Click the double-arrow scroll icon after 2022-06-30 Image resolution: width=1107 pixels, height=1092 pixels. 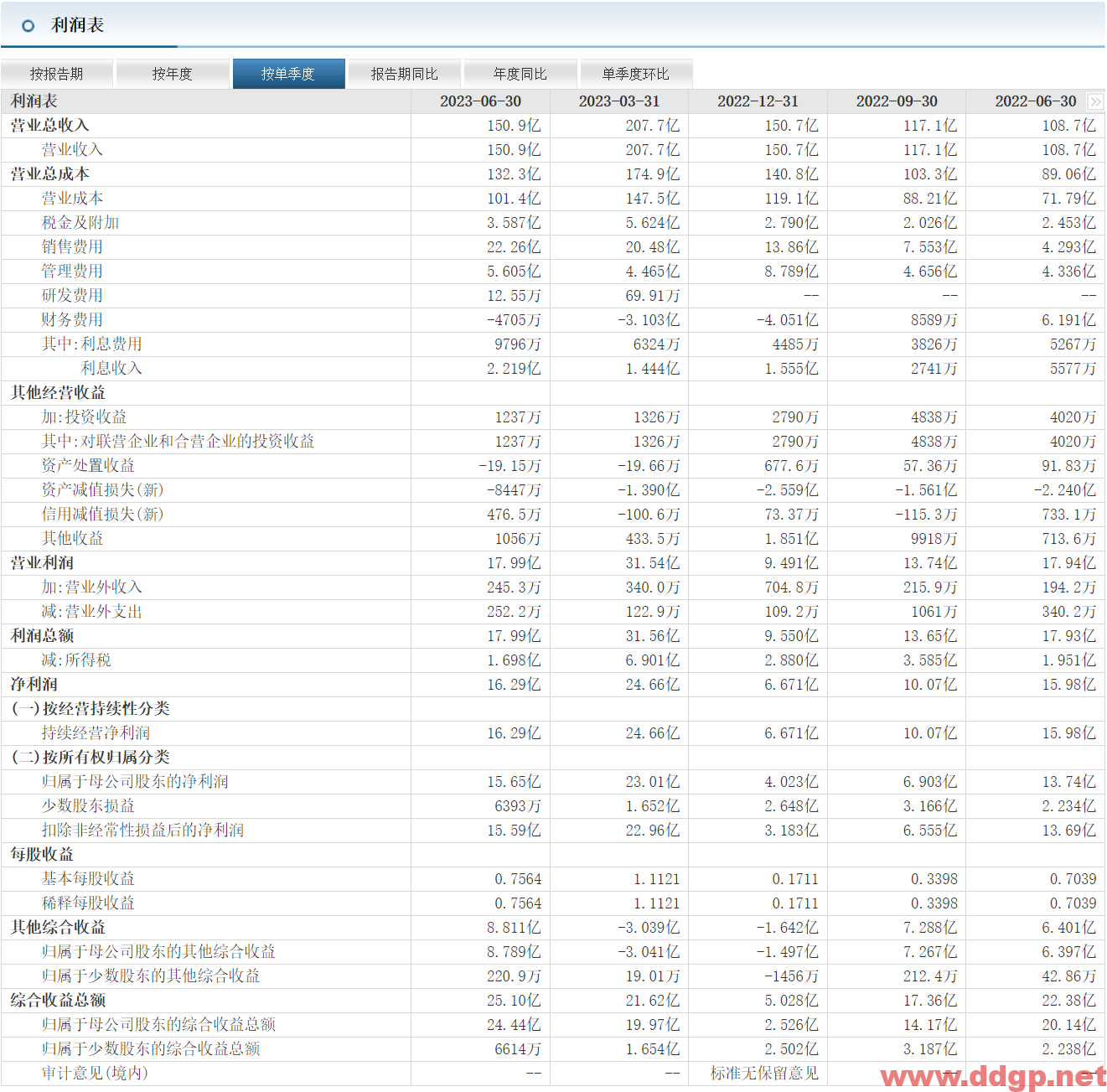tap(1095, 101)
